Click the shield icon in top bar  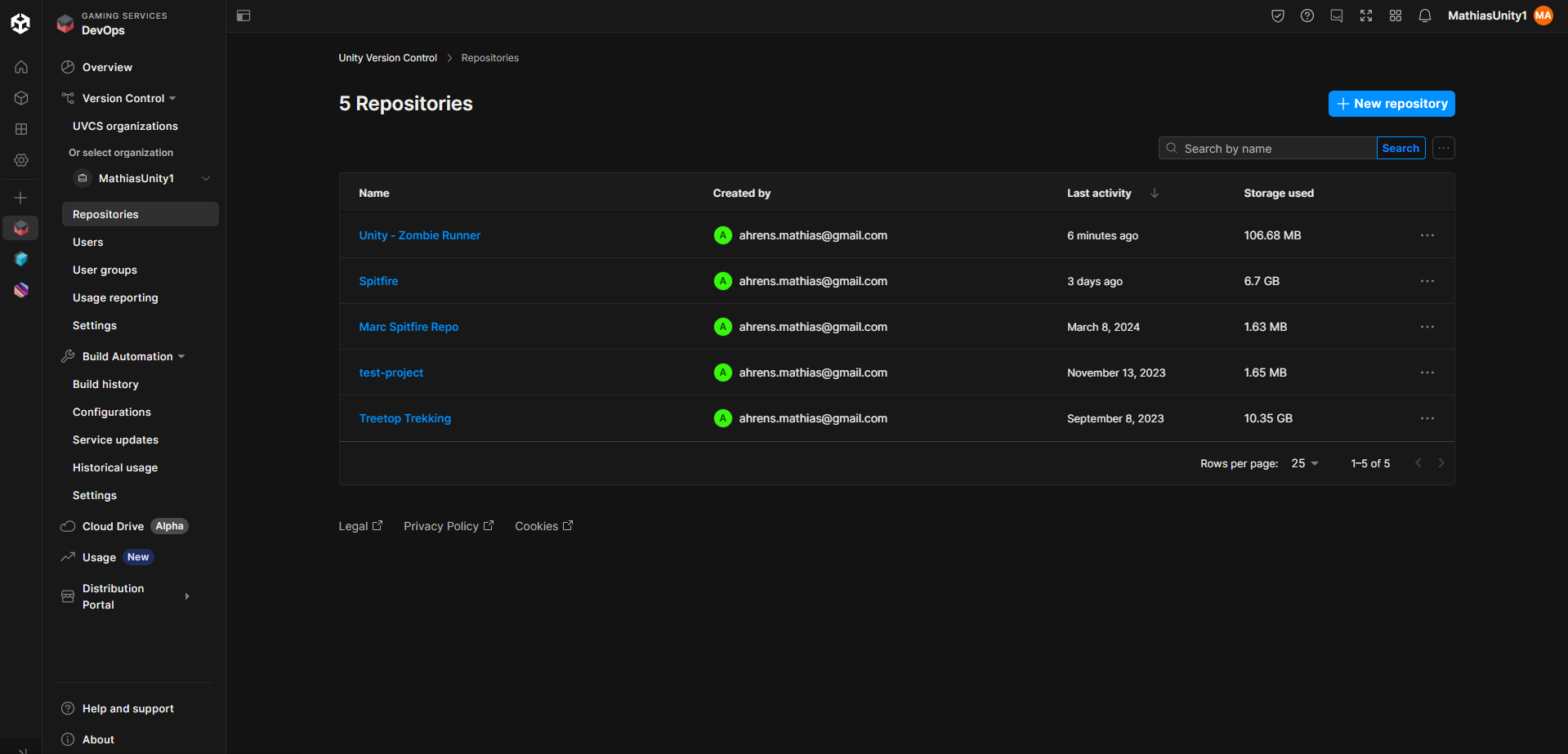pyautogui.click(x=1277, y=16)
